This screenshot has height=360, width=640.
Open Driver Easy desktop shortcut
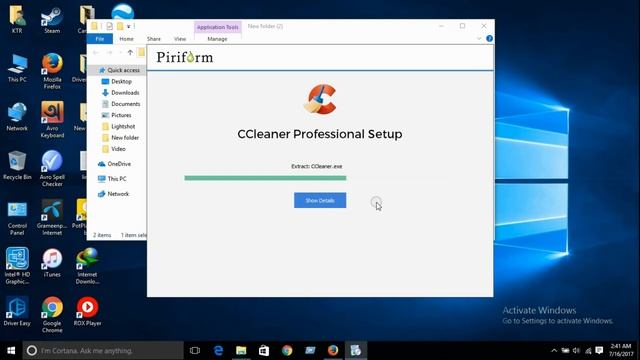coord(17,311)
